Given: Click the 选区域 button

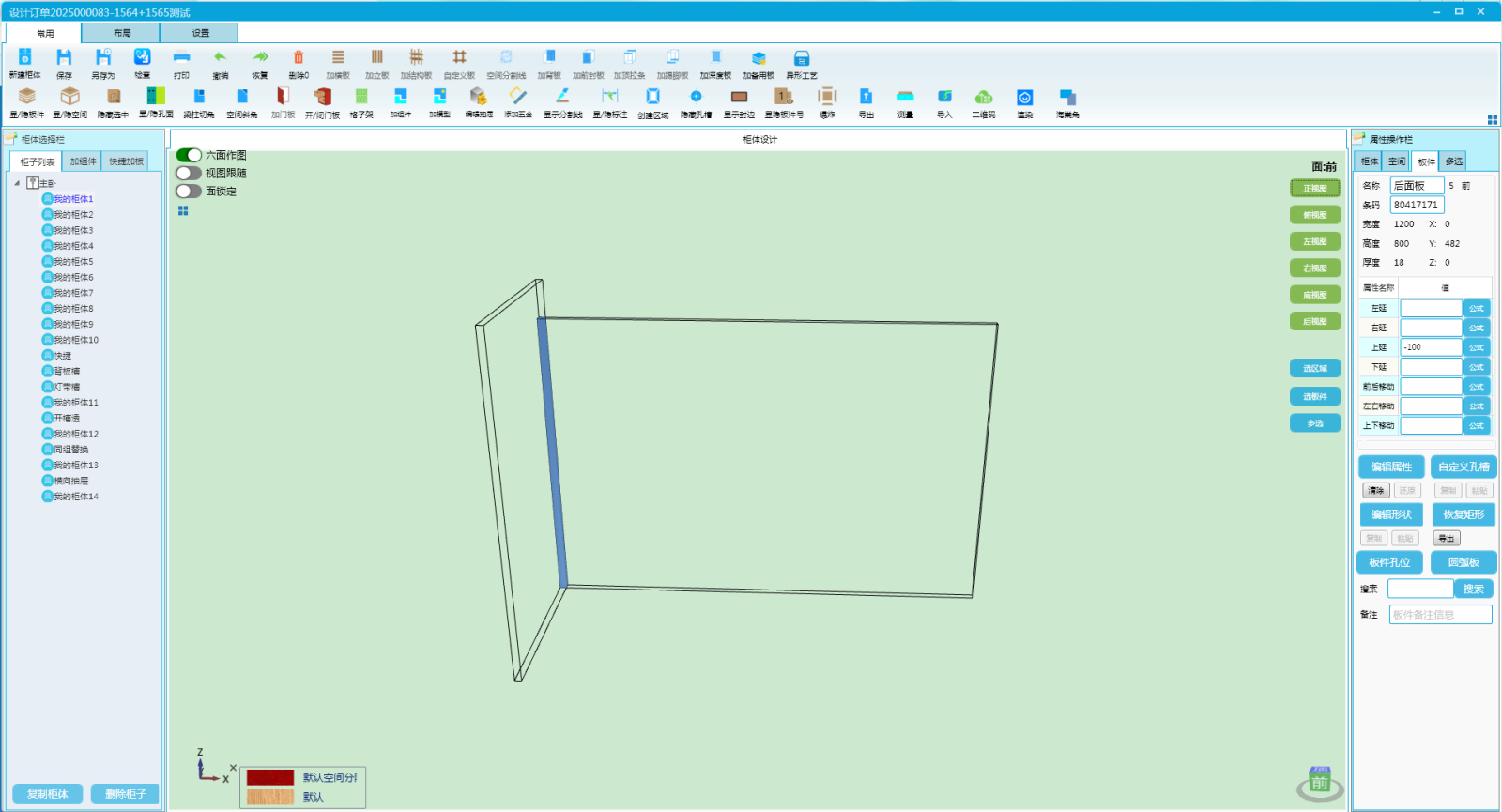Looking at the screenshot, I should [1314, 368].
